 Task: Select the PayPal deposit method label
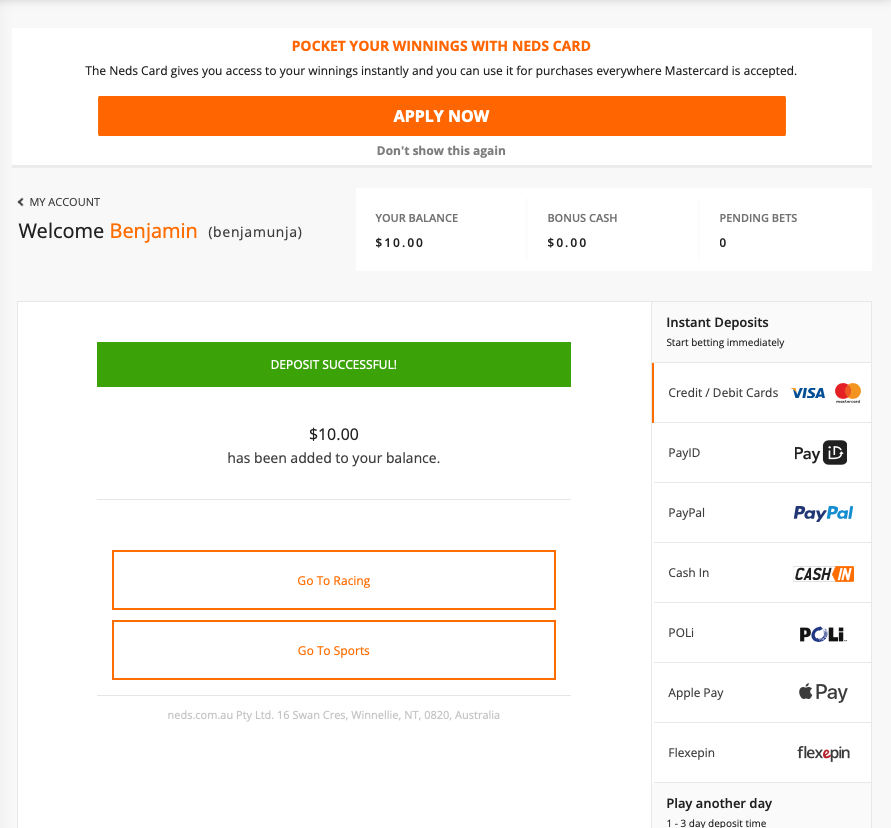(686, 513)
